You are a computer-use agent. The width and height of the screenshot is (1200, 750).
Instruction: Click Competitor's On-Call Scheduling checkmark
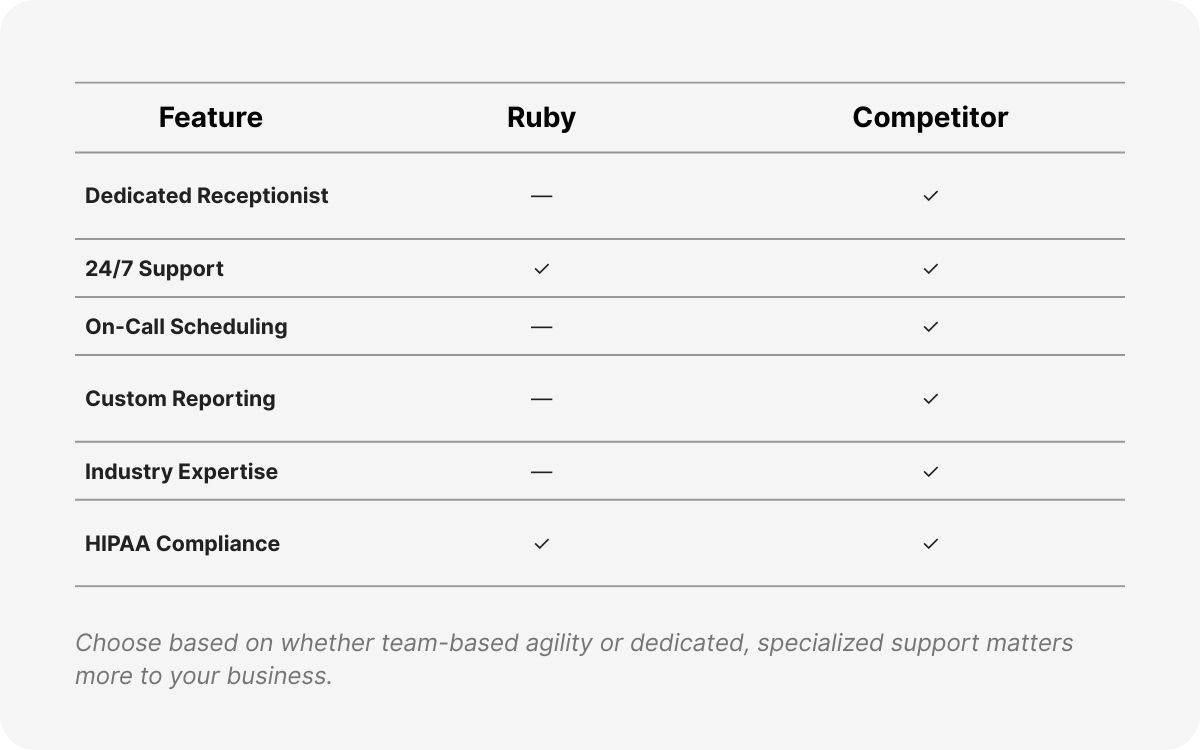click(x=930, y=327)
